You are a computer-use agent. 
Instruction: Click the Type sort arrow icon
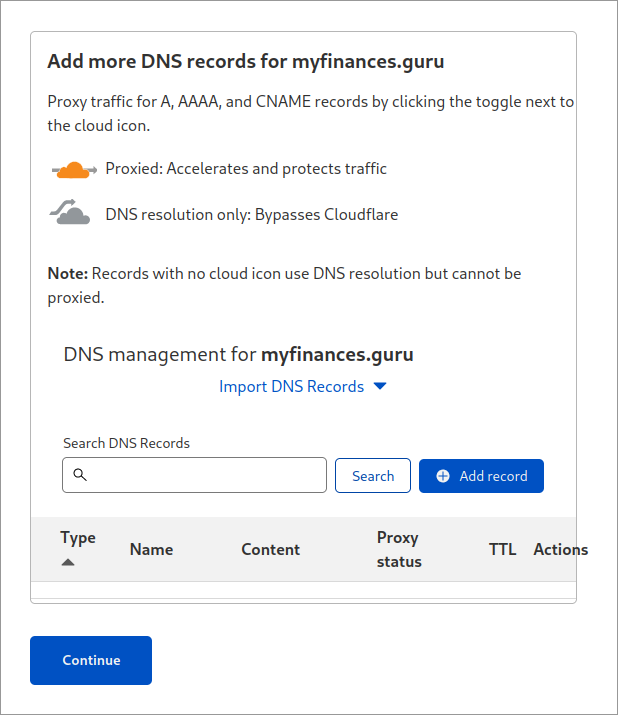68,562
